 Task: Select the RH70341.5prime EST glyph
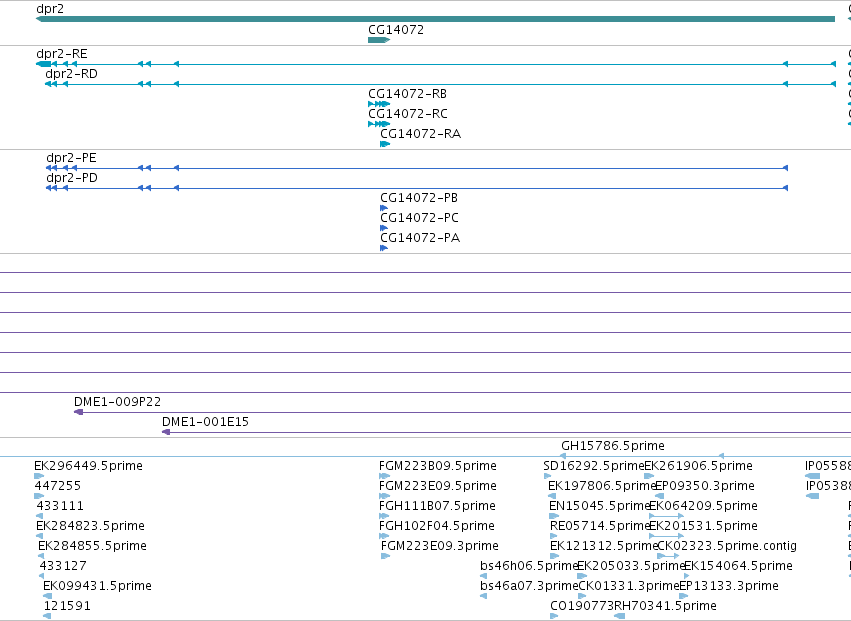(619, 616)
